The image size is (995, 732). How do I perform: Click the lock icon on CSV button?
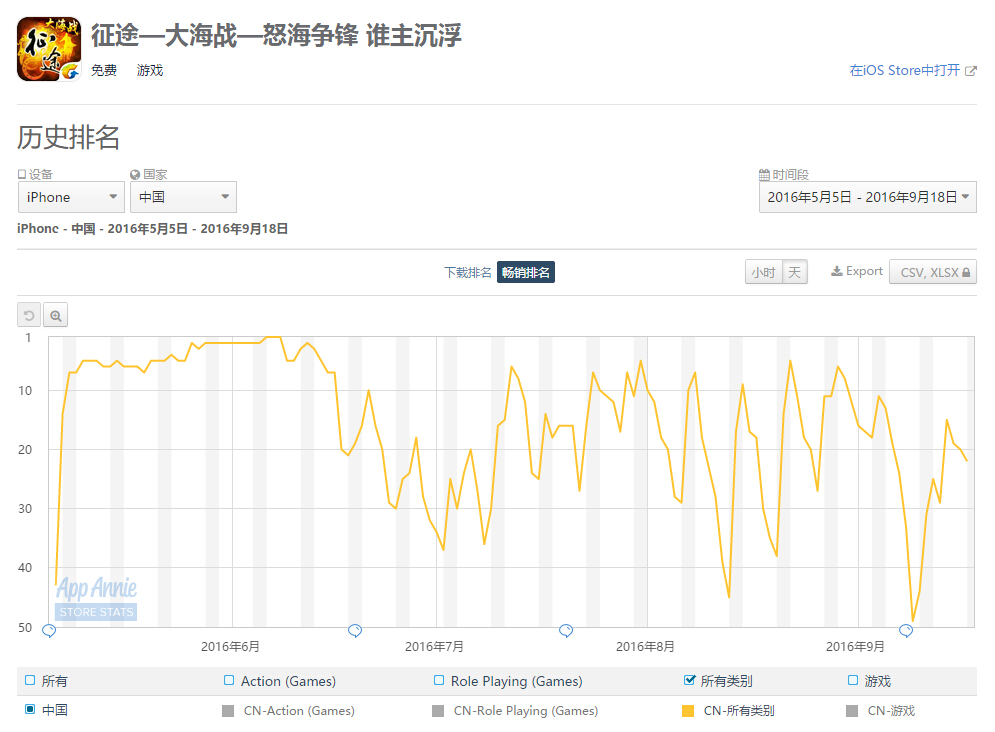[966, 273]
